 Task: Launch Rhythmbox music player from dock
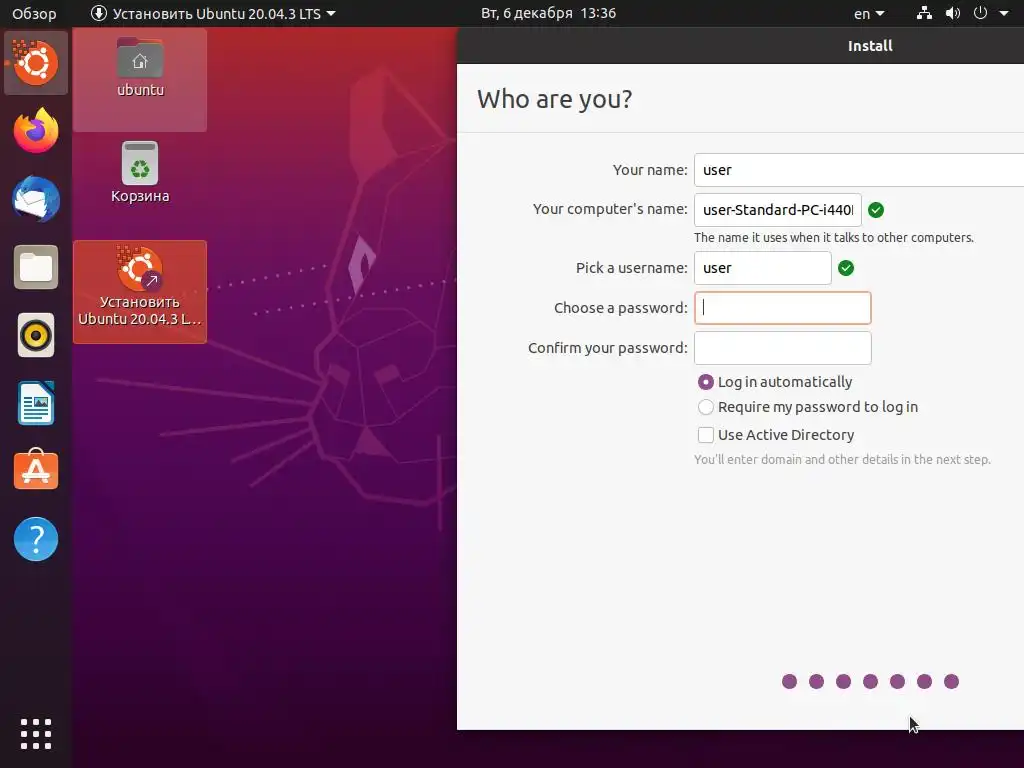click(36, 335)
